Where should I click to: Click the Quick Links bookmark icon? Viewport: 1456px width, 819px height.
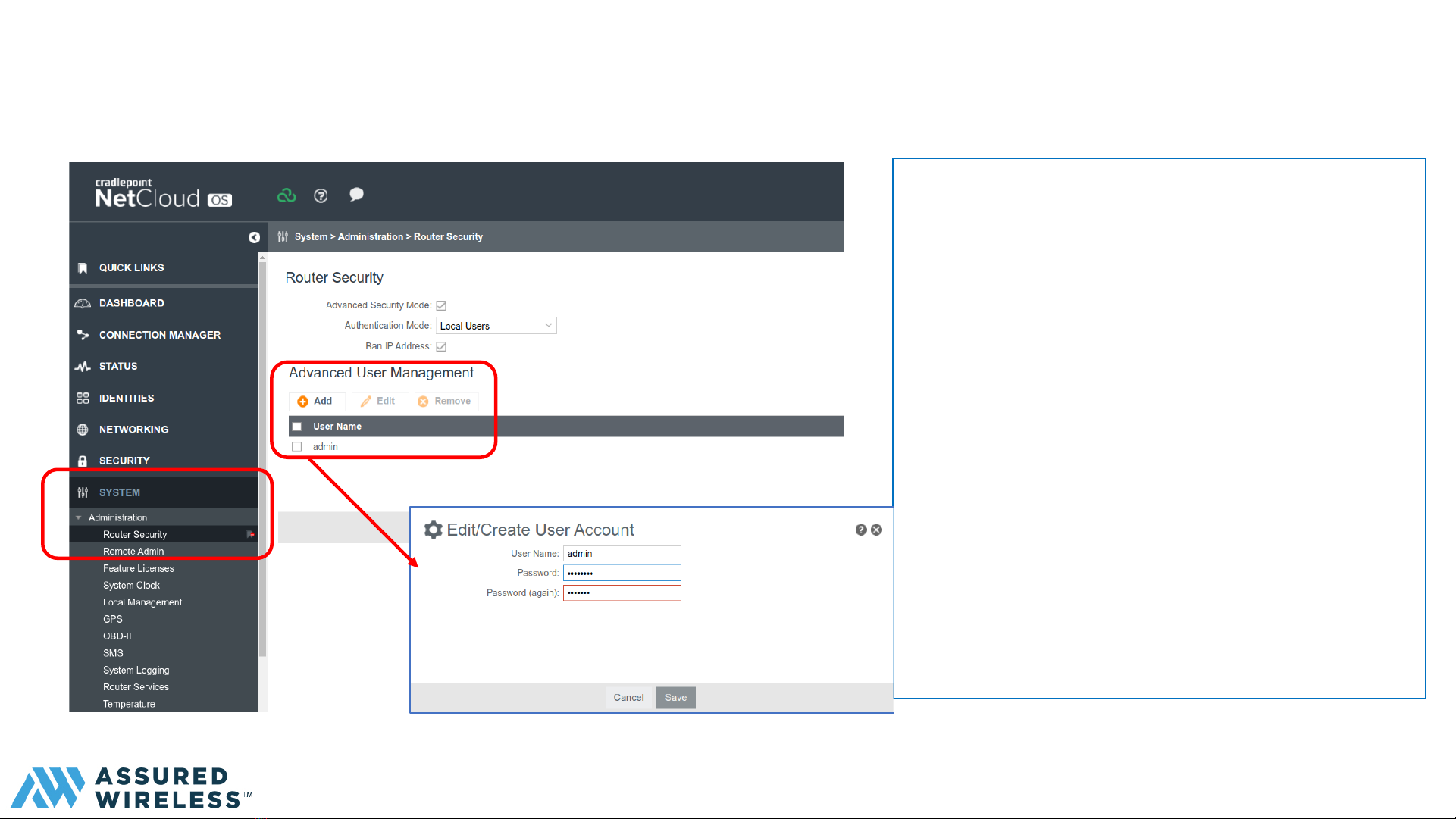tap(83, 268)
